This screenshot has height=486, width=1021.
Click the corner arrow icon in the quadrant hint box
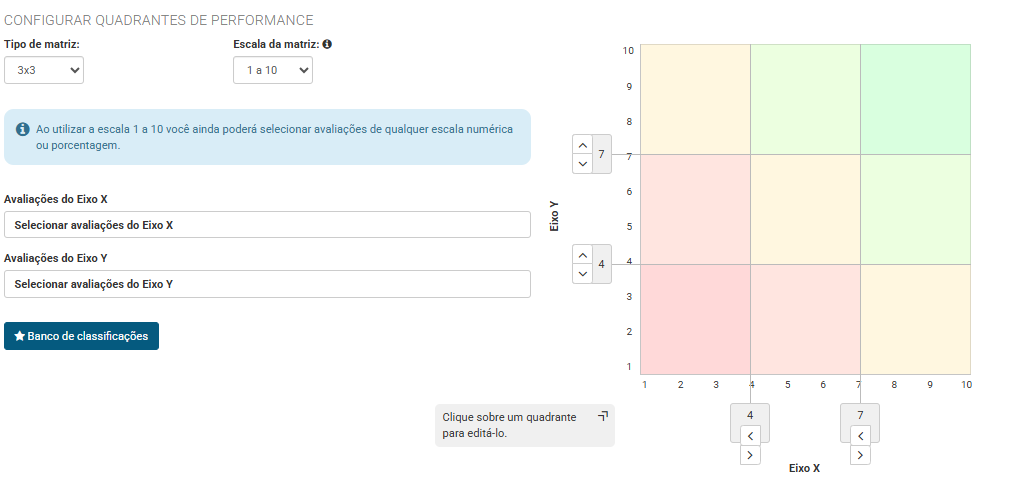[602, 415]
